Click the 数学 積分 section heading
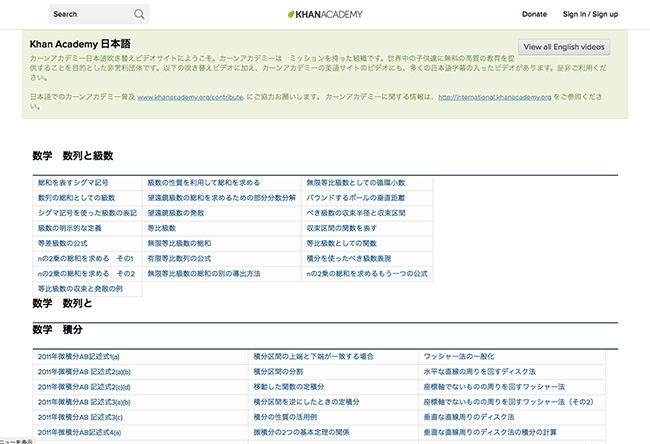Screen dimensions: 650x444 tap(58, 330)
